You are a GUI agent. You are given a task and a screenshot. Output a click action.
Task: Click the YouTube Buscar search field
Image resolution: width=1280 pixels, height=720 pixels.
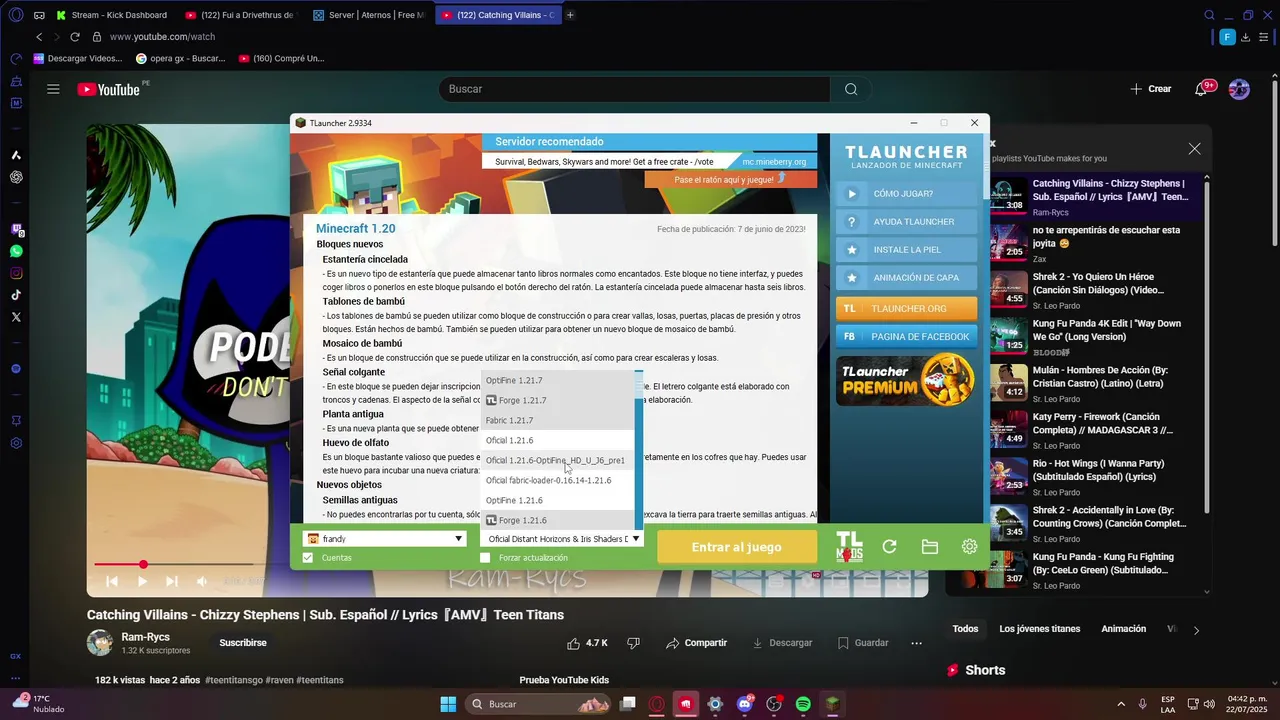click(x=634, y=89)
